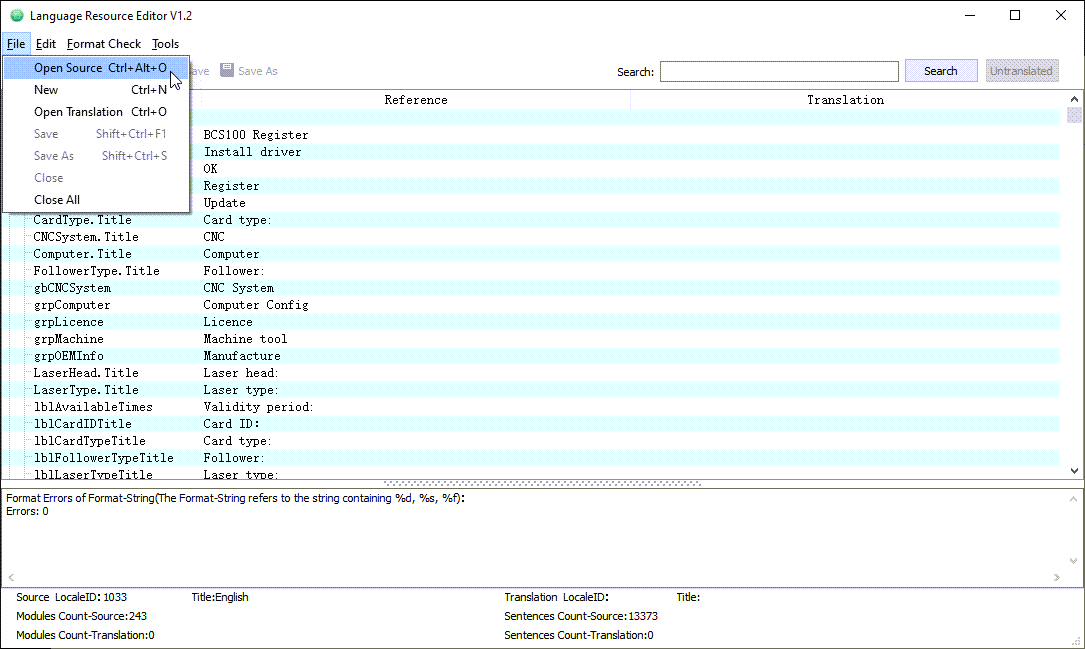Select Close All menu entry
The height and width of the screenshot is (649, 1085).
pos(95,200)
